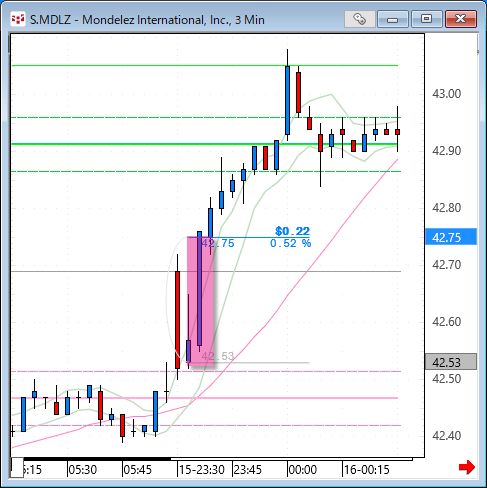Minimize the S.MDLZ chart window
The height and width of the screenshot is (488, 487).
click(393, 19)
